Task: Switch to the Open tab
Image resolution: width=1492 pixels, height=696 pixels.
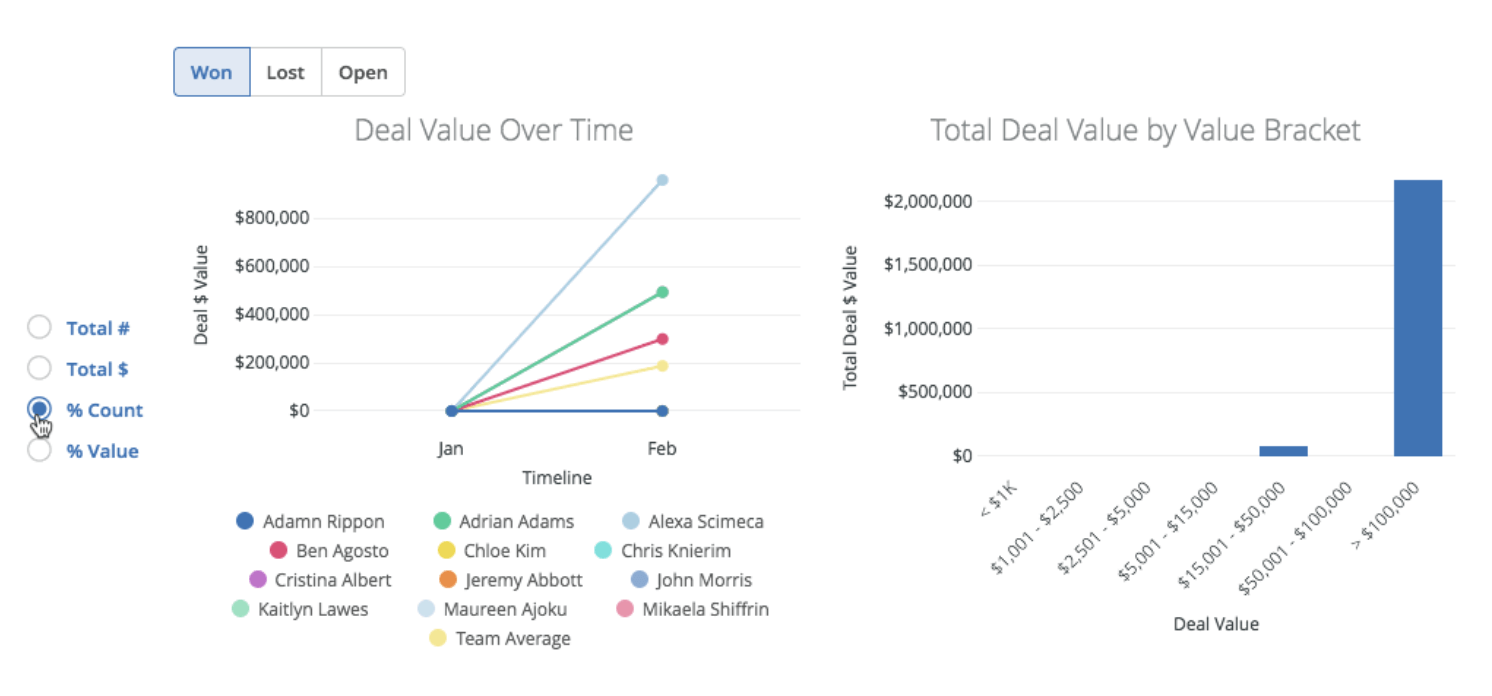Action: pyautogui.click(x=362, y=71)
